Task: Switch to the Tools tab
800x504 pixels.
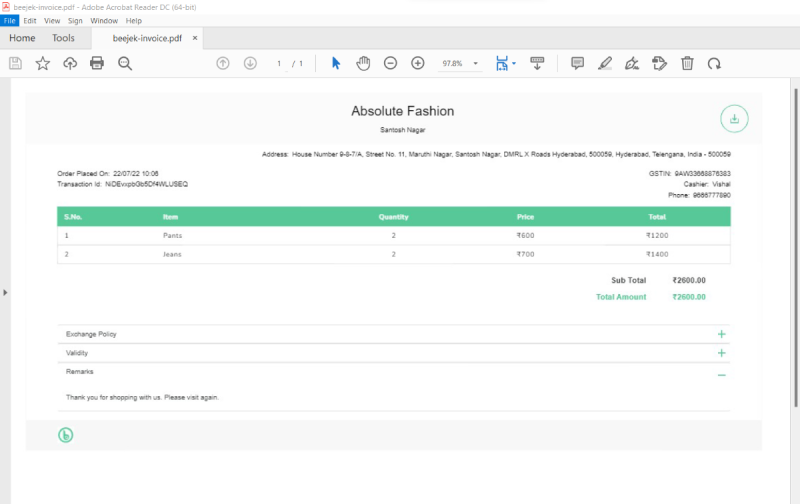Action: point(63,38)
